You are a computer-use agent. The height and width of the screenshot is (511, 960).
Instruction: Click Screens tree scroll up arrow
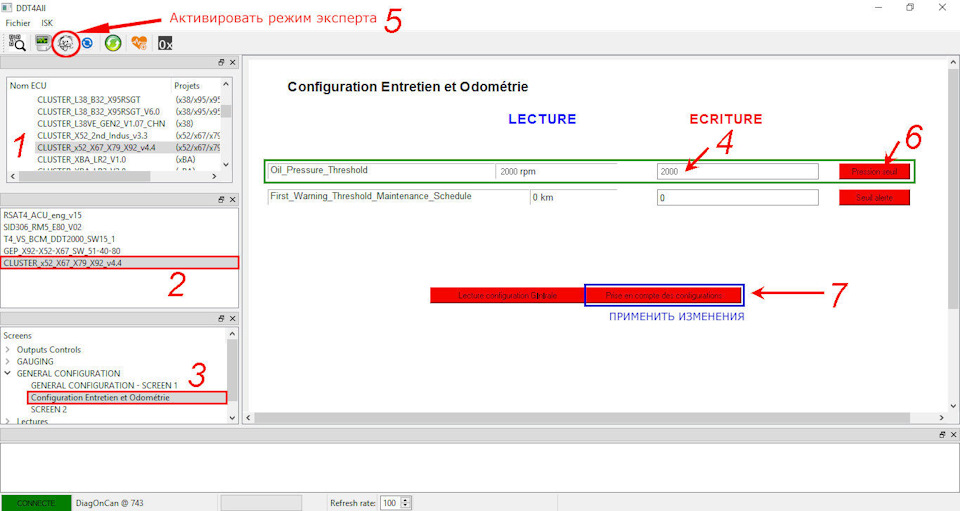point(232,334)
